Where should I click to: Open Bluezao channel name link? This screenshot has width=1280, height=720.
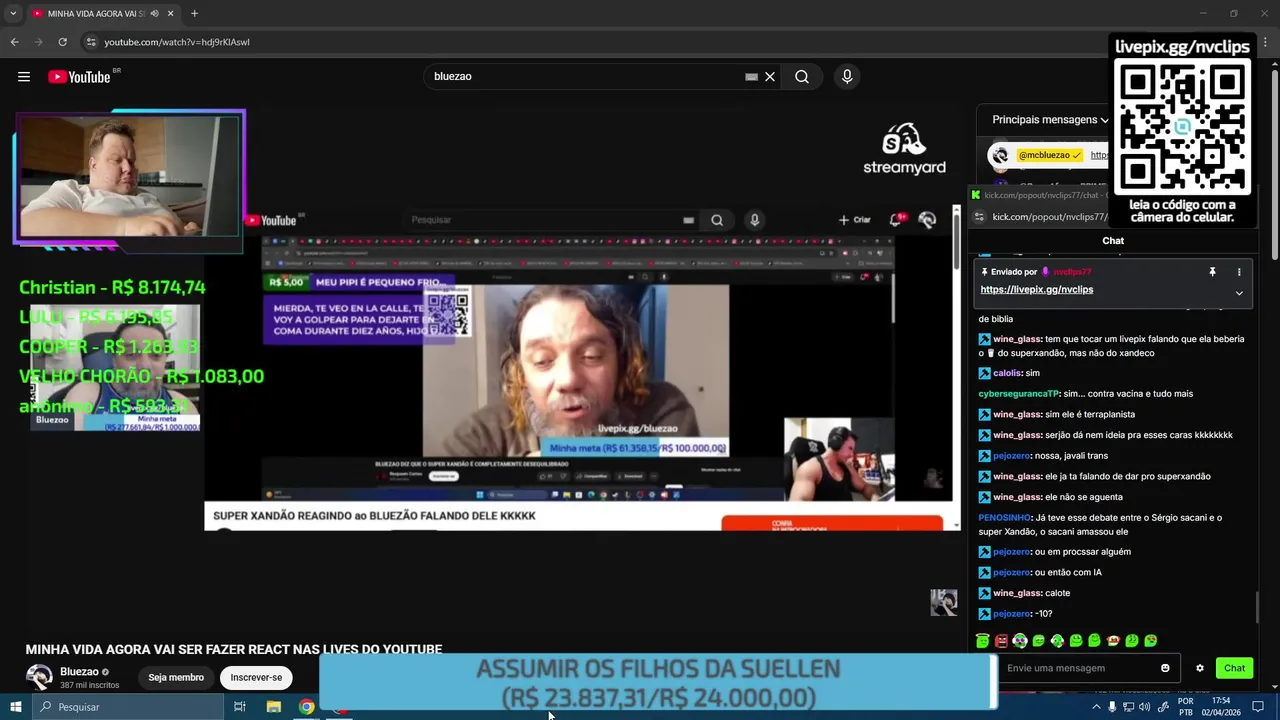(79, 672)
